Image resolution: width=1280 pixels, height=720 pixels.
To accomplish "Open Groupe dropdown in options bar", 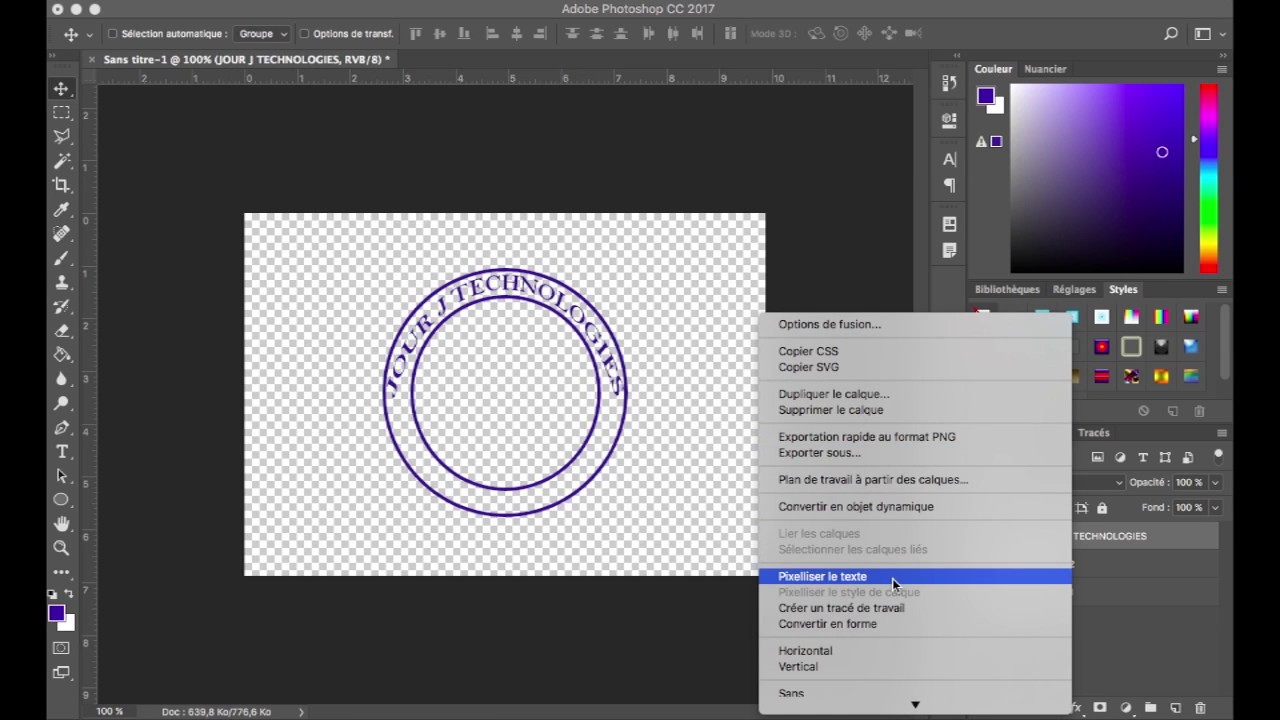I will tap(262, 34).
